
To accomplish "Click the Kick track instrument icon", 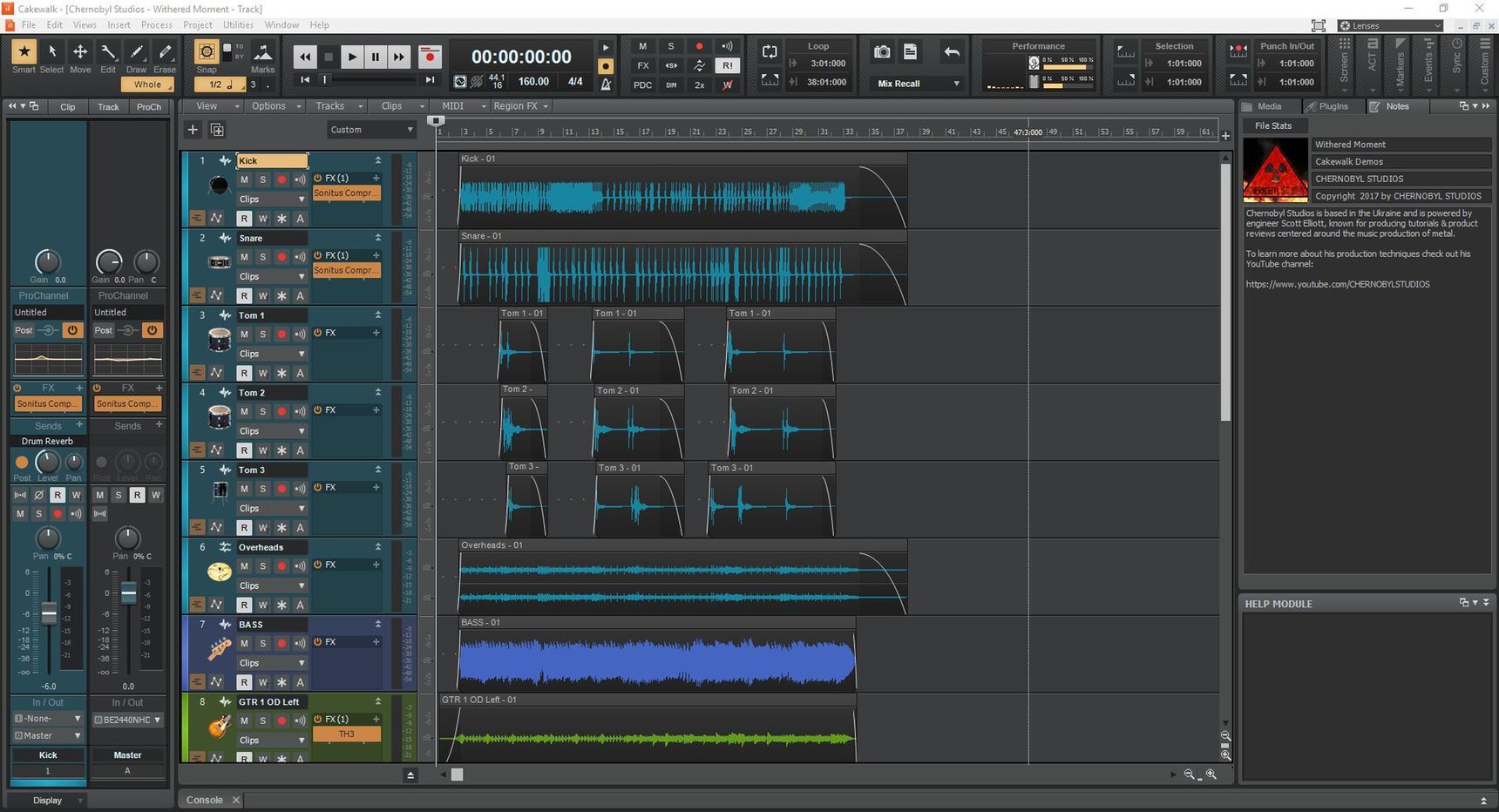I will (219, 185).
